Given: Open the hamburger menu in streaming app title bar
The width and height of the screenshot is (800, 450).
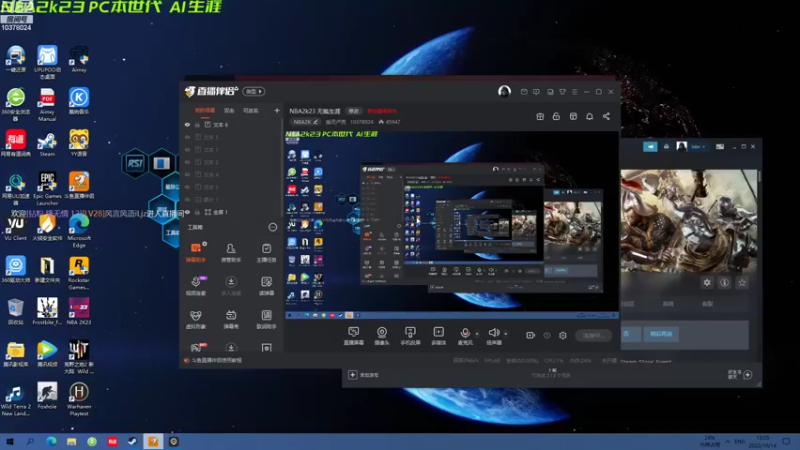Looking at the screenshot, I should pos(574,92).
